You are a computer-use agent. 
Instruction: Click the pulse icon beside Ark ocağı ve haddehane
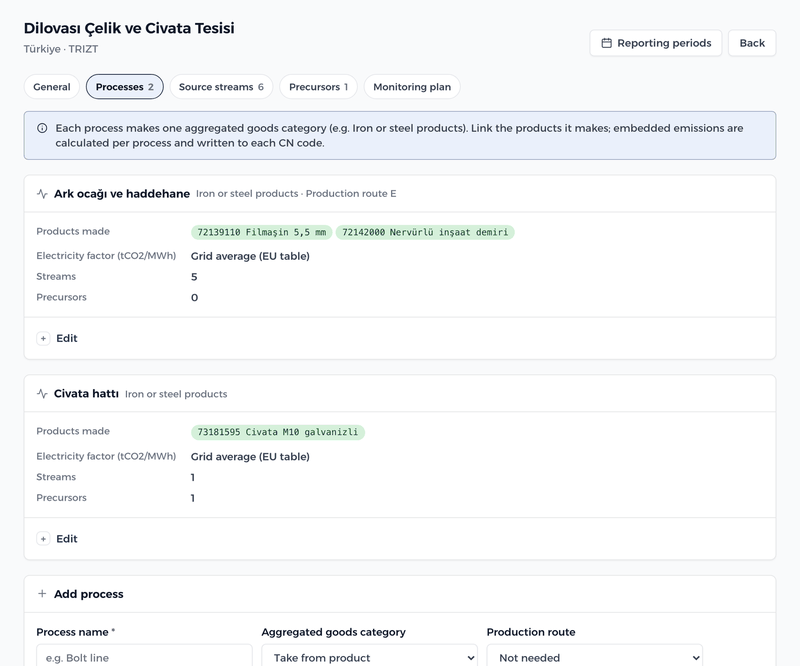pos(42,194)
